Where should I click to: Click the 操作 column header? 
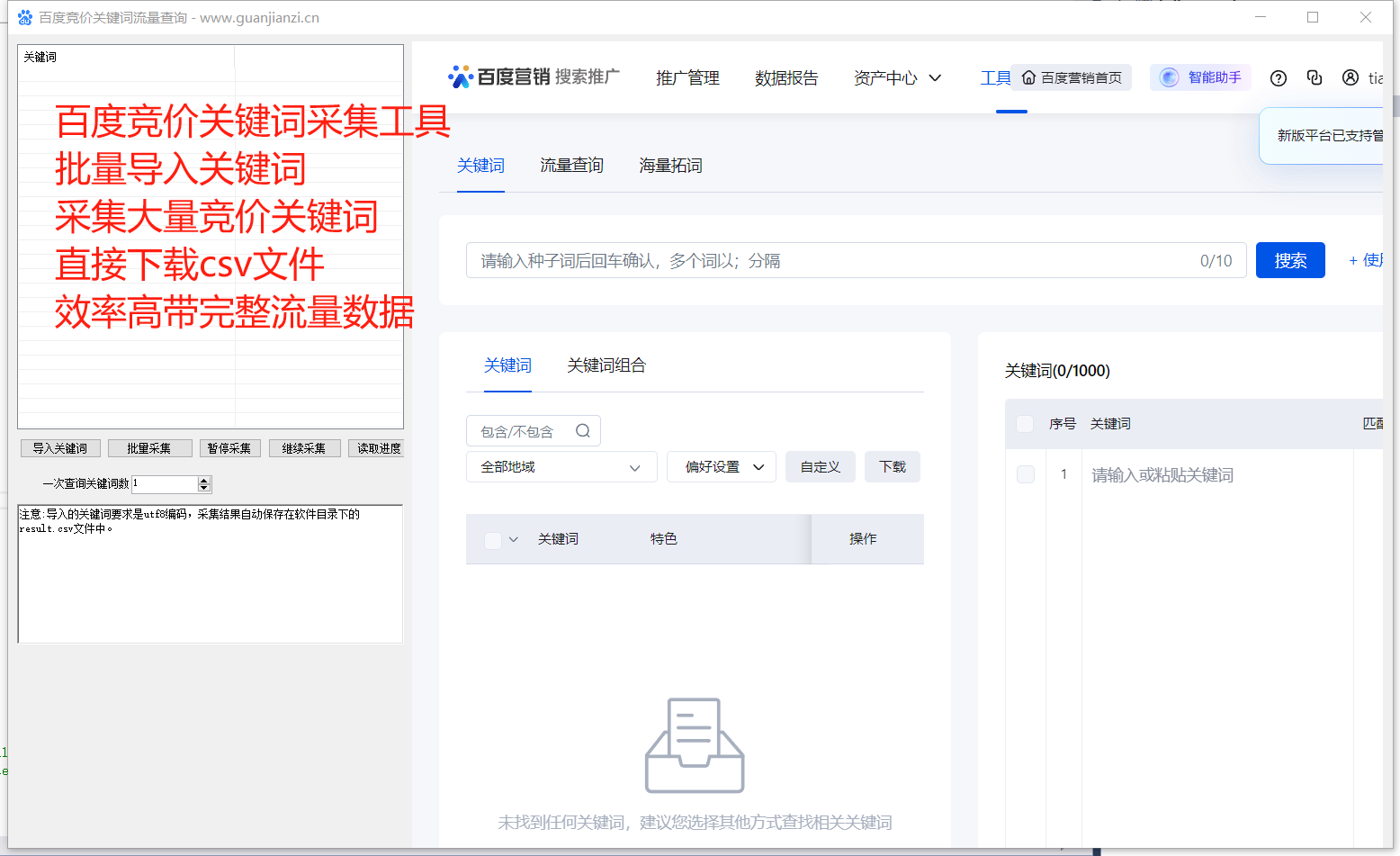click(x=863, y=539)
